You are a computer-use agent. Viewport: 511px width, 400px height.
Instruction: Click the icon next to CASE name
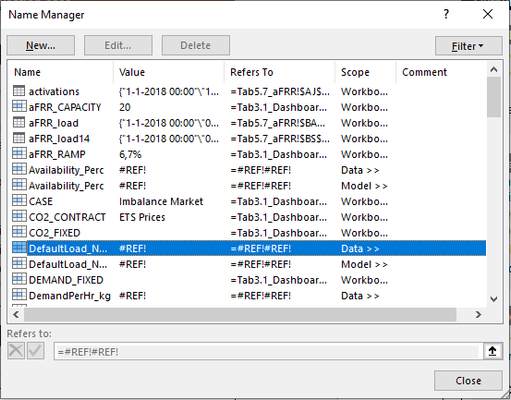point(19,201)
